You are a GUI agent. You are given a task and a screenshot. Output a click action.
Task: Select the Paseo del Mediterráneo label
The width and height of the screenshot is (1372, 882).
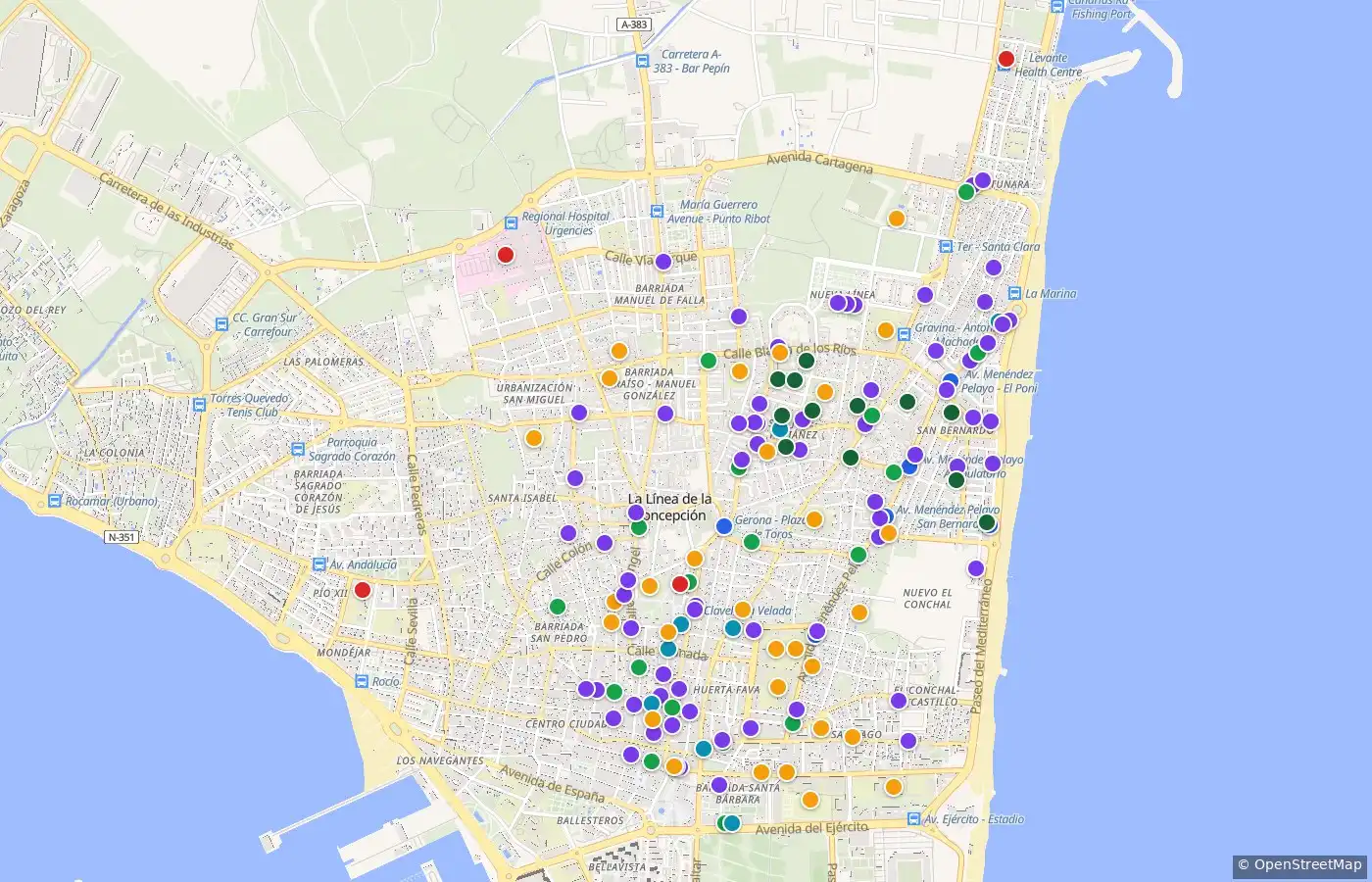981,647
